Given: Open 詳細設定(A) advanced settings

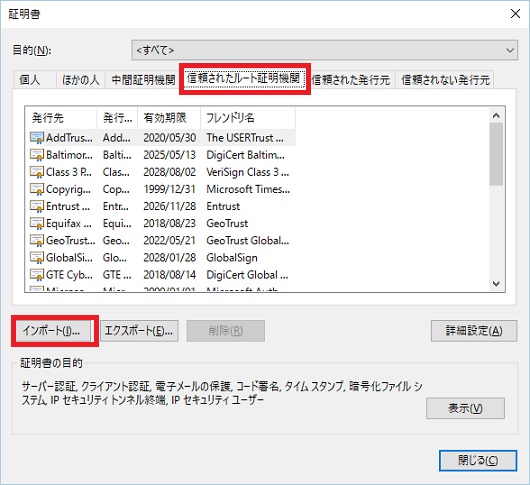Looking at the screenshot, I should (x=474, y=331).
